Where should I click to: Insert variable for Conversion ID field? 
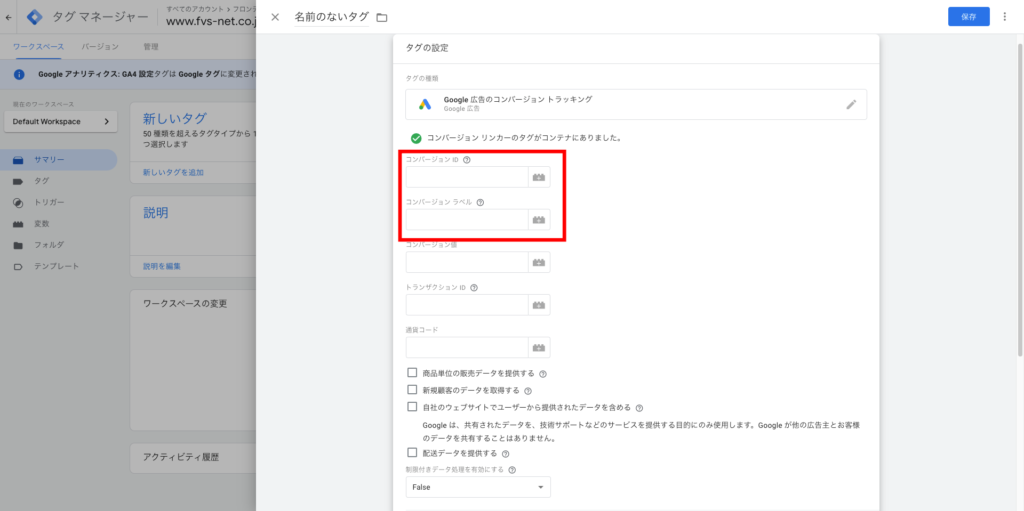pos(539,177)
